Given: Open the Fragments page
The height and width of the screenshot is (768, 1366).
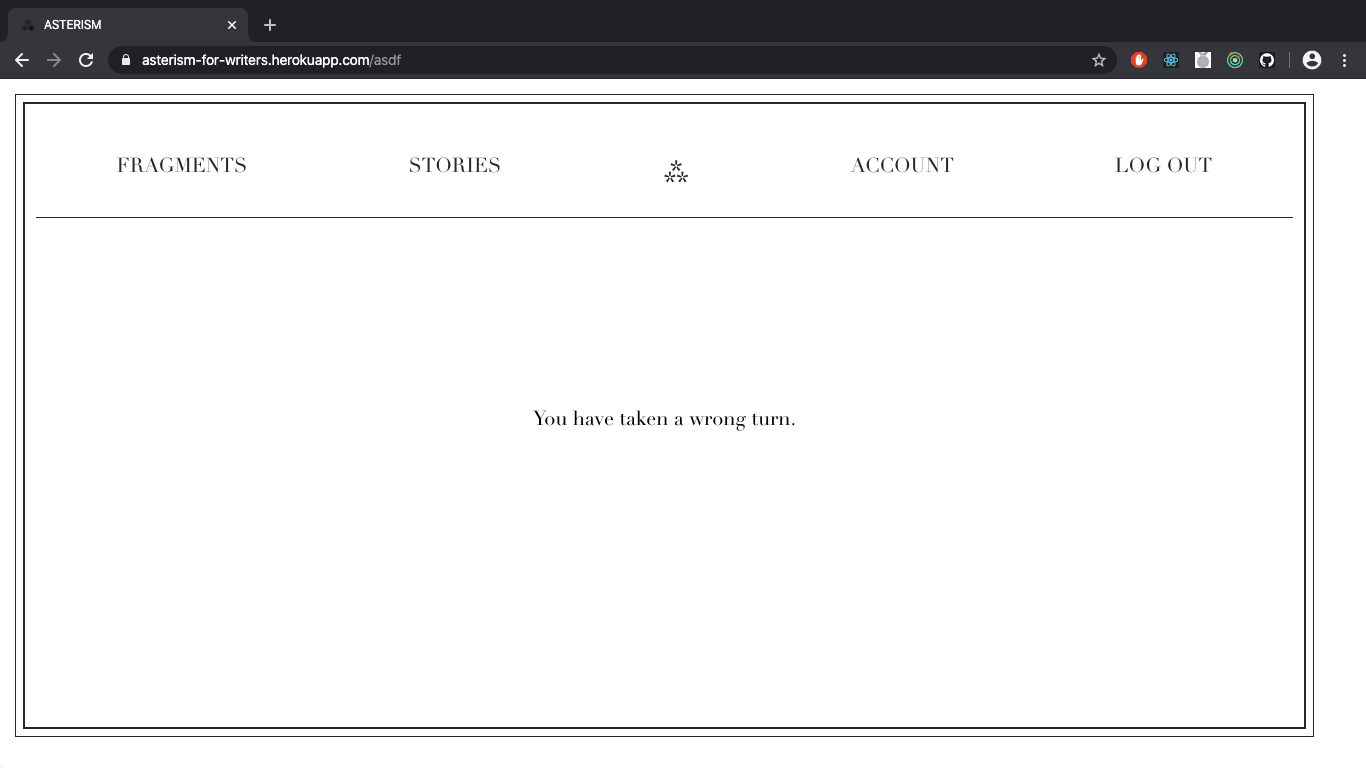Looking at the screenshot, I should pyautogui.click(x=182, y=166).
